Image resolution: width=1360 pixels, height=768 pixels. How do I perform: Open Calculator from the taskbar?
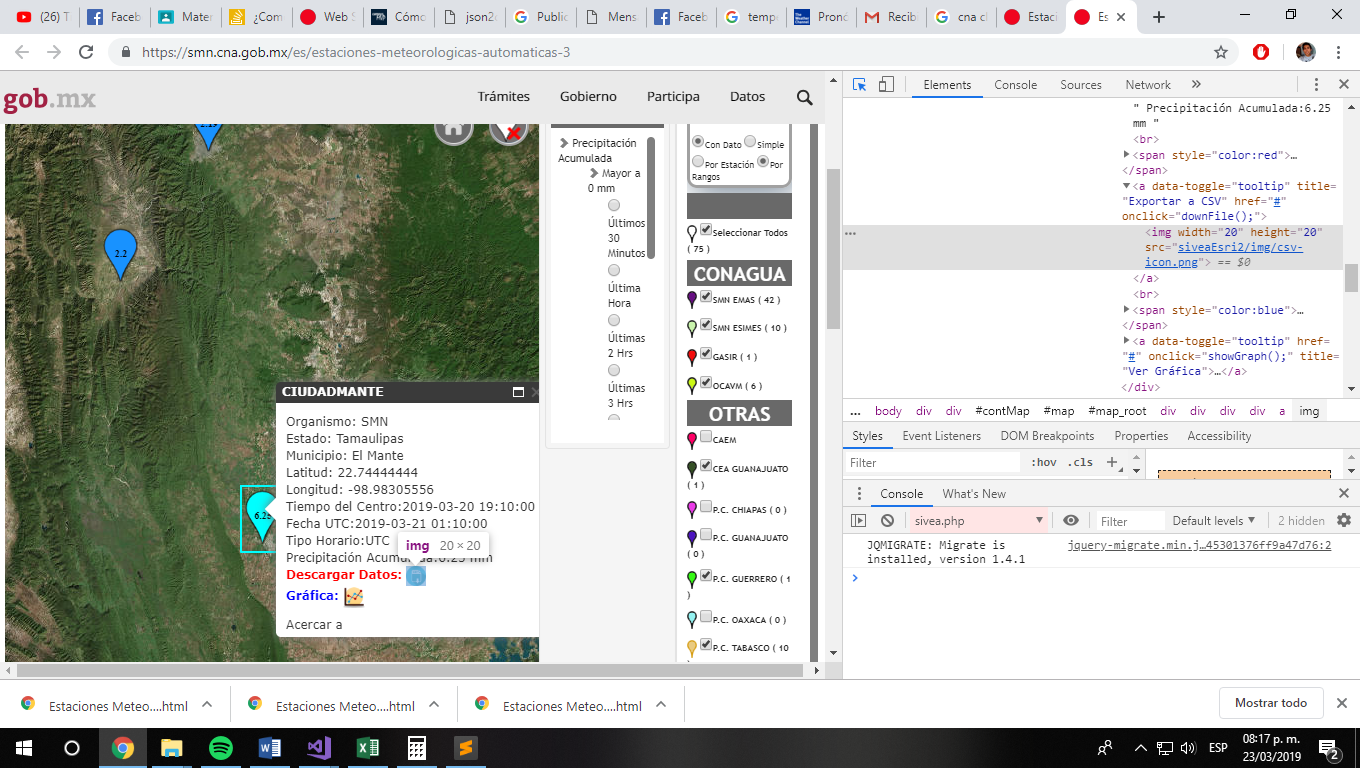pos(417,748)
